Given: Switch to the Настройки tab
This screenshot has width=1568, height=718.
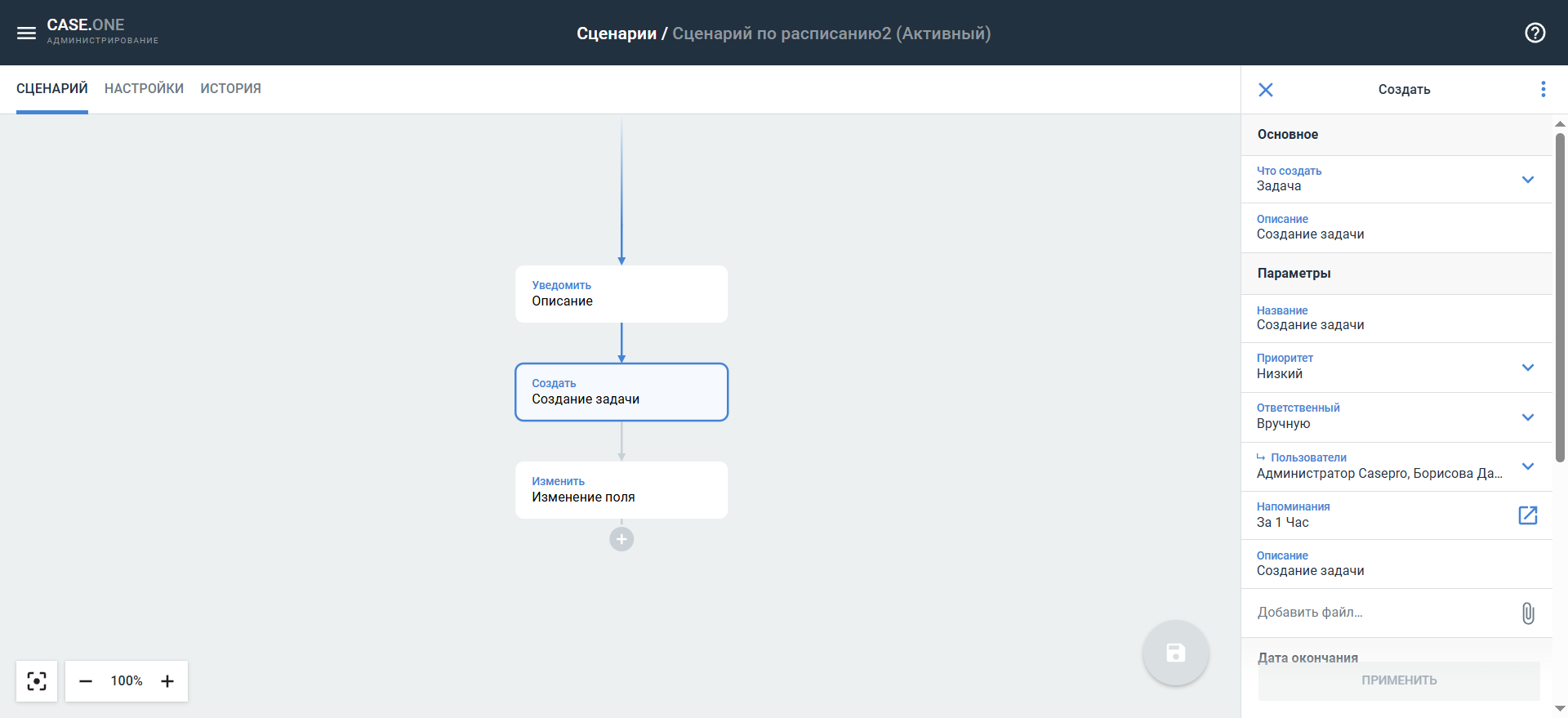Looking at the screenshot, I should 144,88.
